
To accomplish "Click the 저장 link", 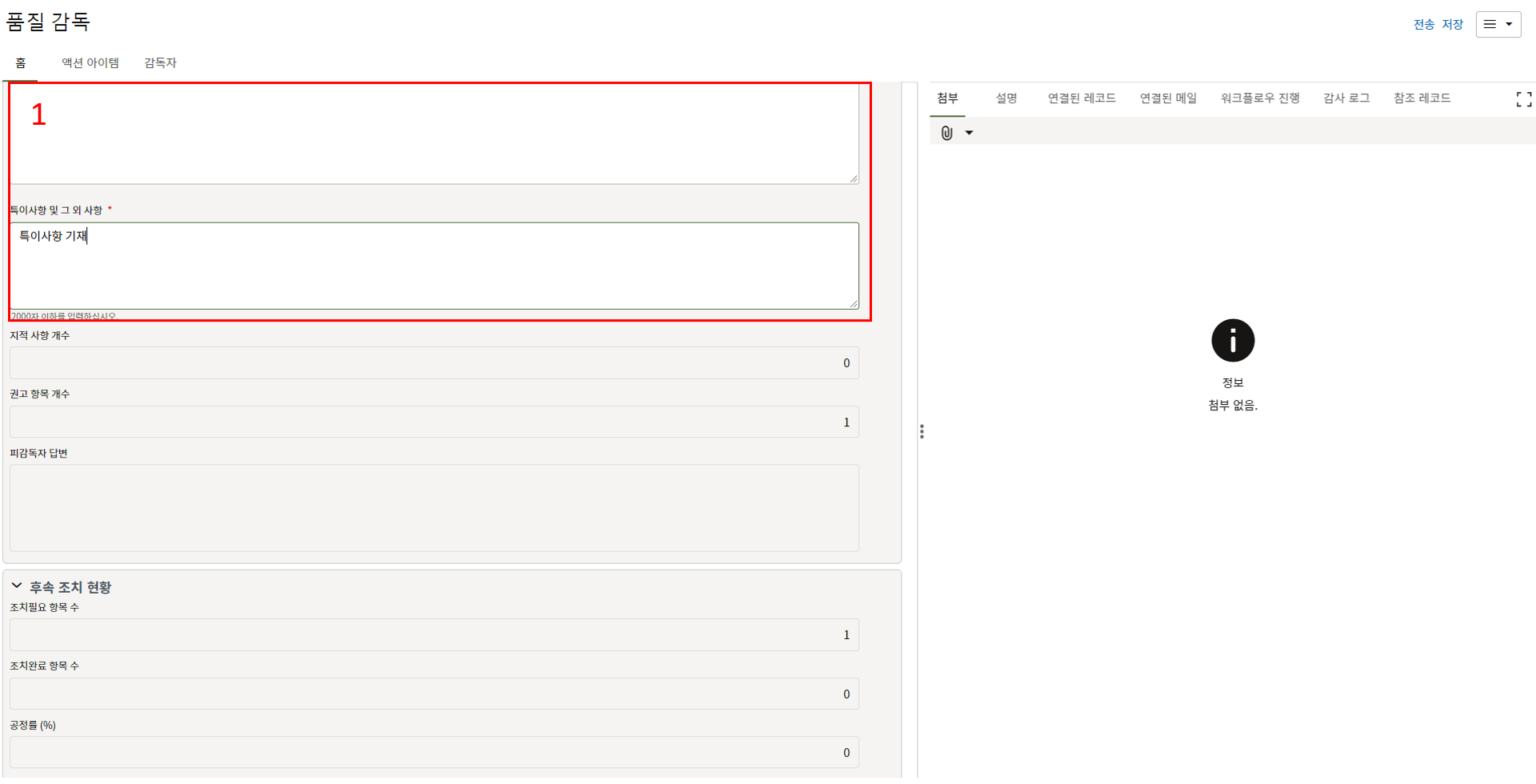I will coord(1452,25).
